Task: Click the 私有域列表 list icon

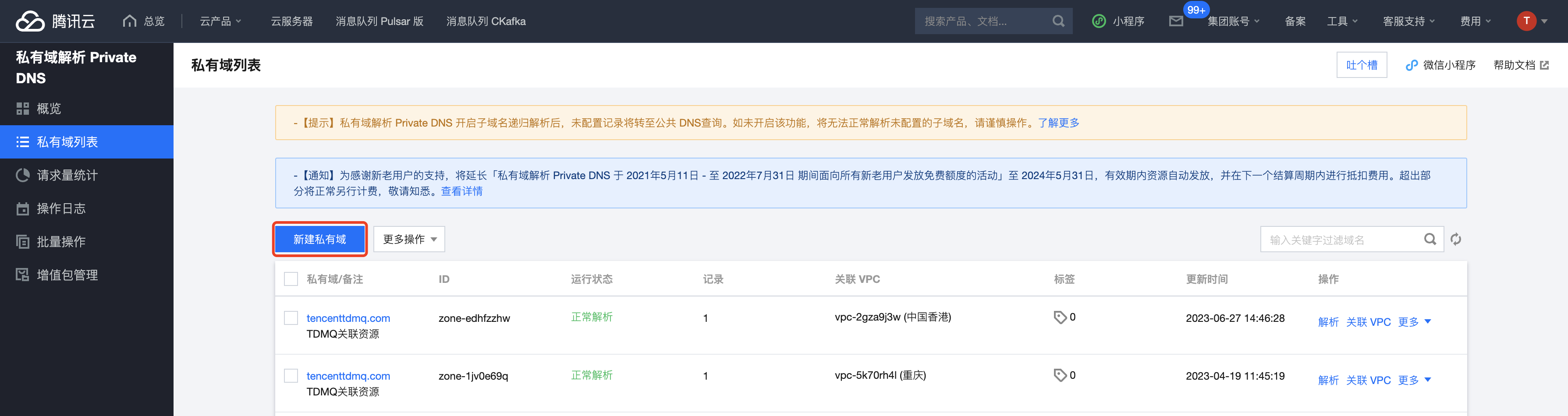Action: pyautogui.click(x=22, y=142)
